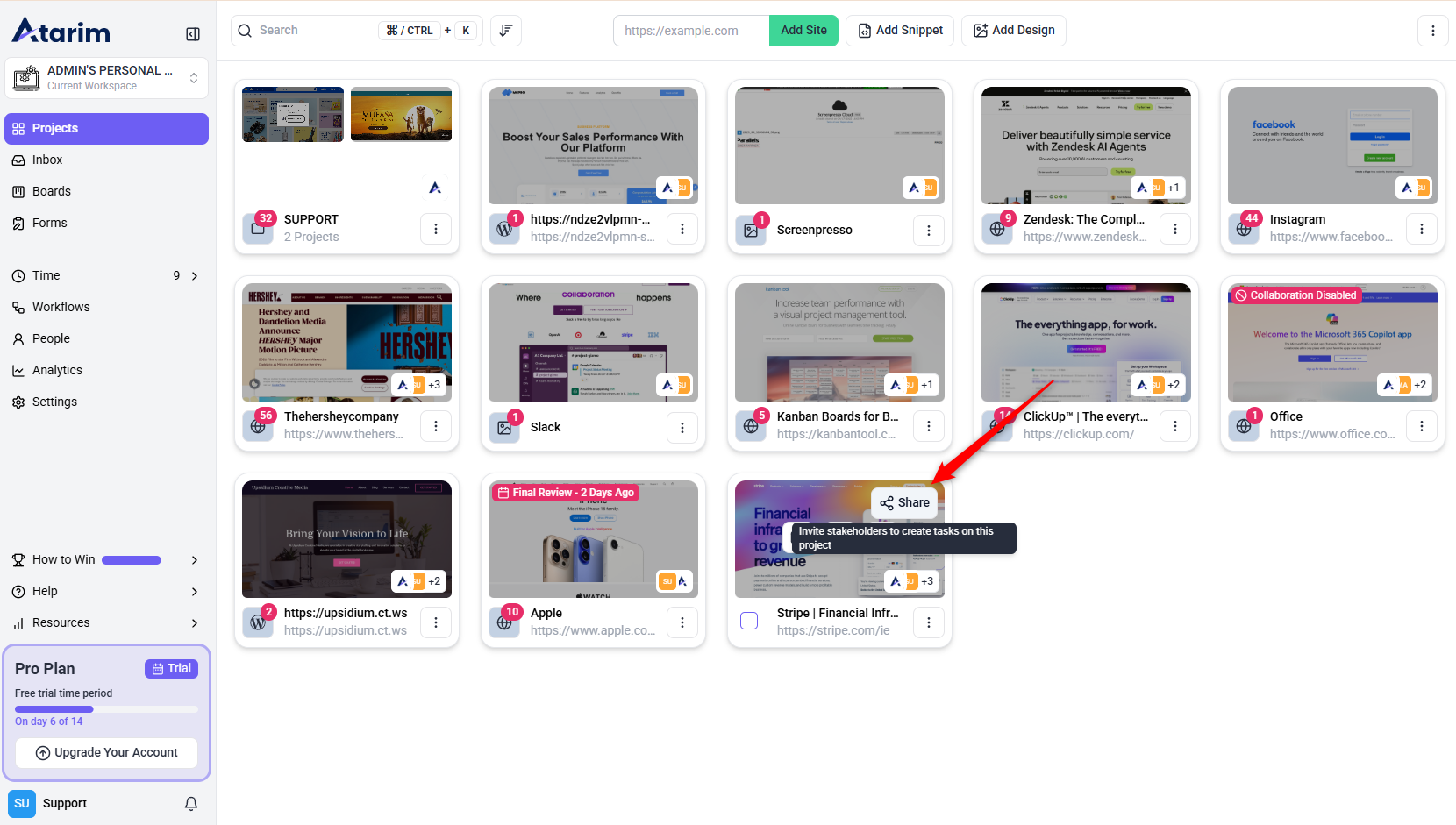Open Analytics in the sidebar
The width and height of the screenshot is (1456, 825).
106,370
